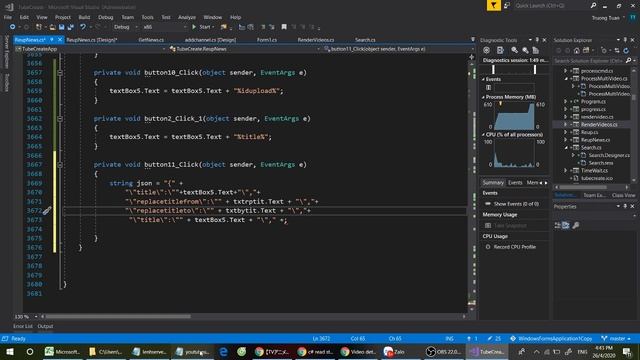Viewport: 640px width, 360px height.
Task: Select RenderVideos.cs in Solution Explorer
Action: (x=599, y=124)
